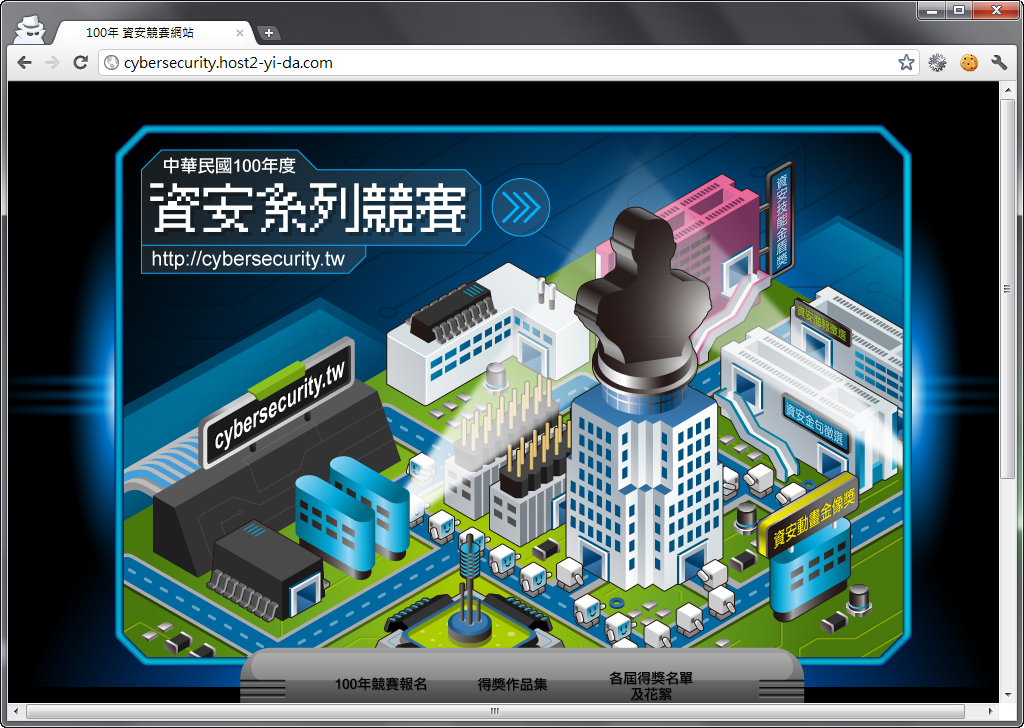Open the gear extension icon
1024x728 pixels.
point(937,63)
